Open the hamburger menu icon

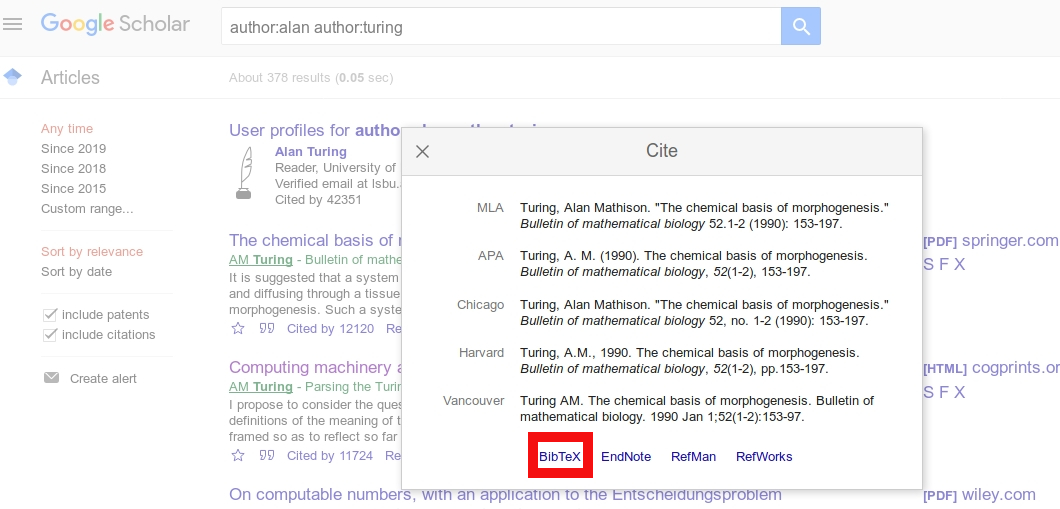pyautogui.click(x=13, y=24)
